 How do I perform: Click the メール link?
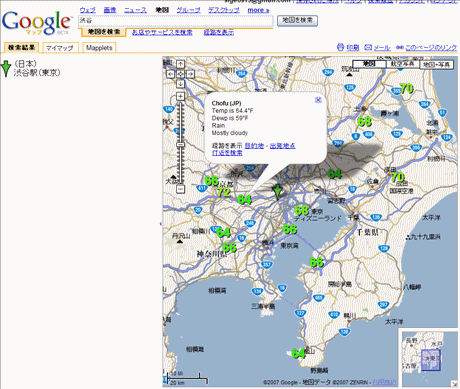pos(382,48)
